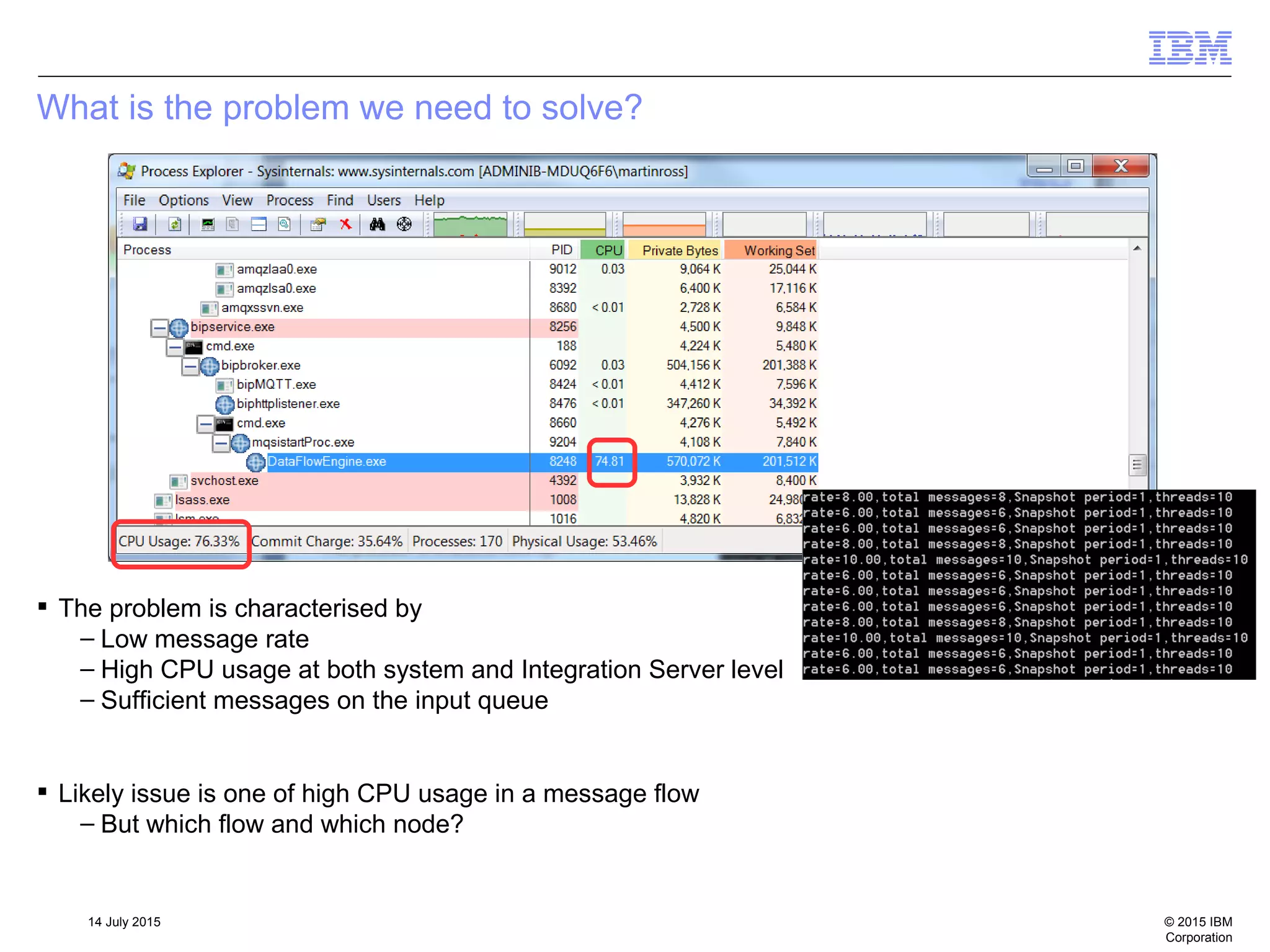
Task: Open the process Properties toolbar icon
Action: [x=318, y=225]
